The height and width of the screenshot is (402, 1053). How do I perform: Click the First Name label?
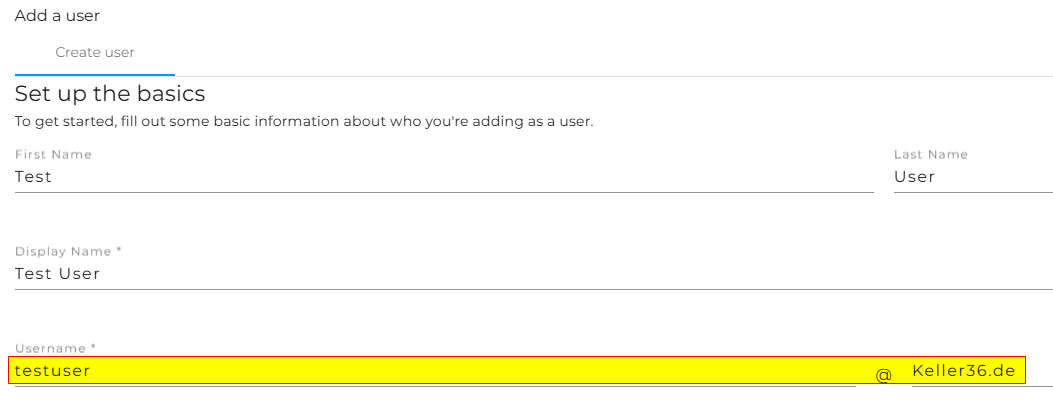click(53, 155)
